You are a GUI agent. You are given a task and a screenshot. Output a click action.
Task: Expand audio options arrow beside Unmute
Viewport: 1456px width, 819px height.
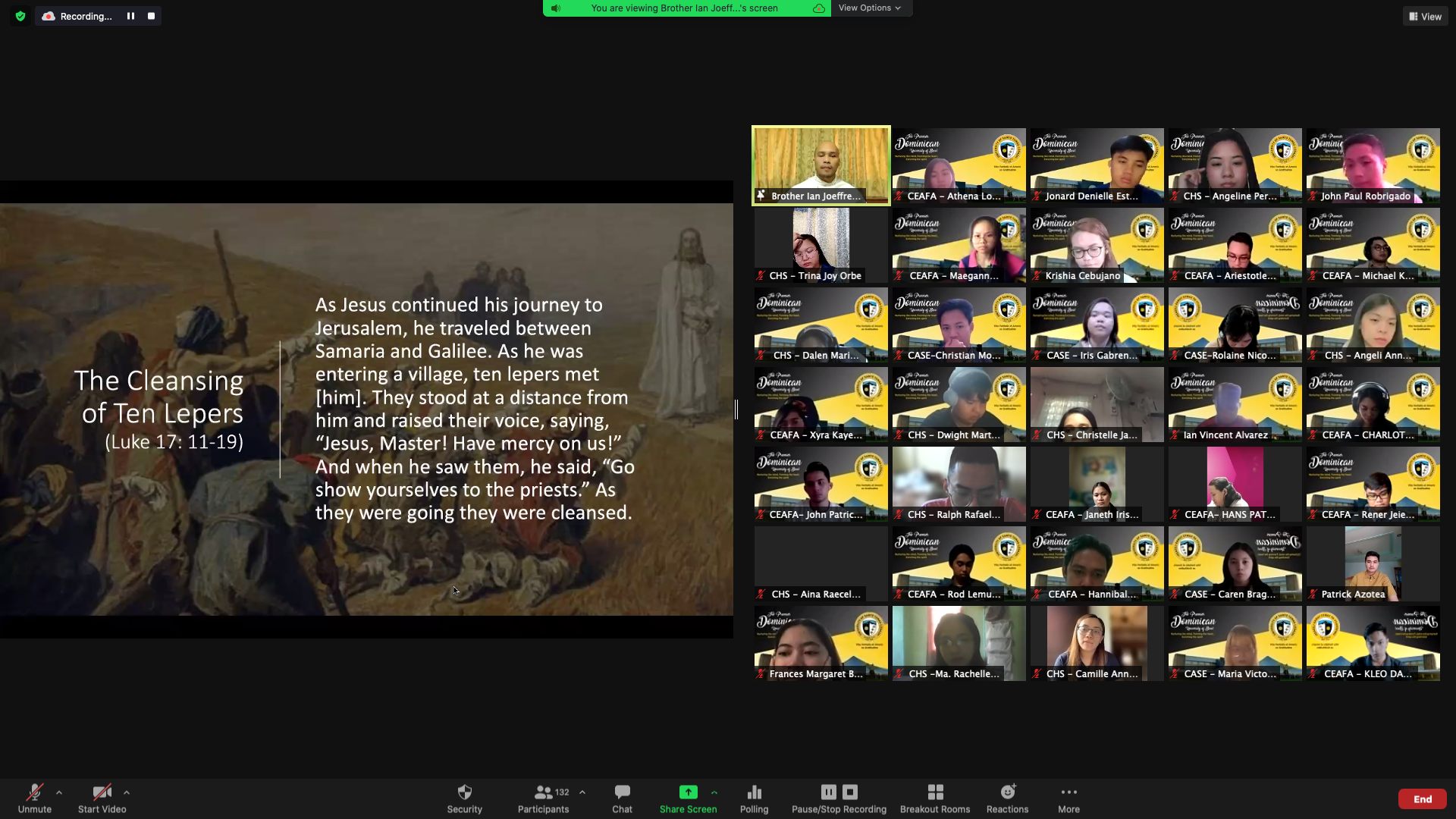[59, 792]
